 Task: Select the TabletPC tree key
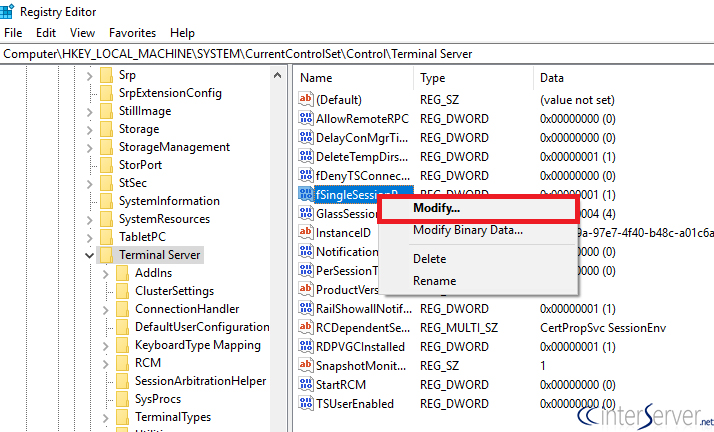(x=142, y=237)
